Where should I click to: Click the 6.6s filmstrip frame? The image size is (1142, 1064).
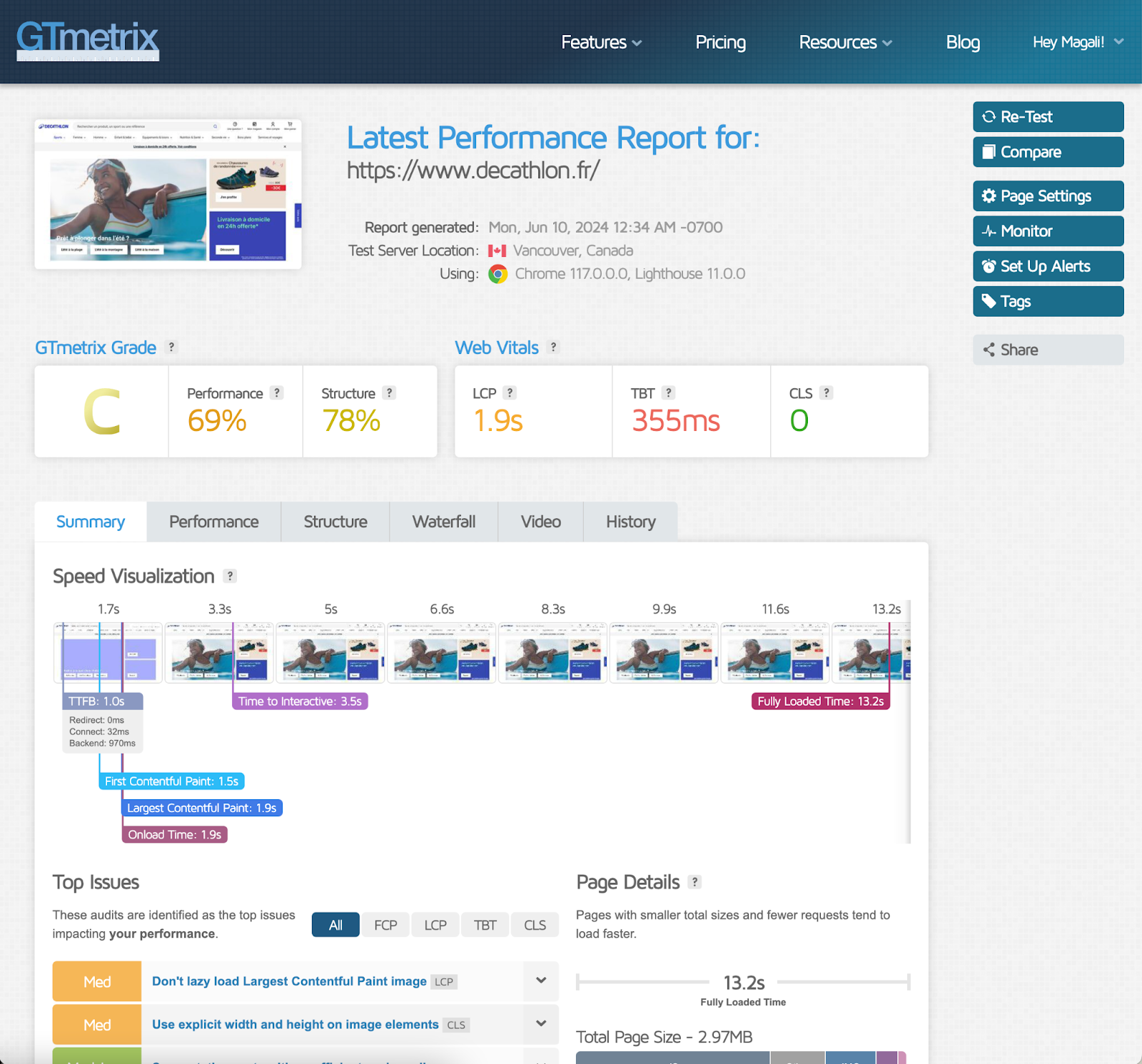pyautogui.click(x=442, y=652)
